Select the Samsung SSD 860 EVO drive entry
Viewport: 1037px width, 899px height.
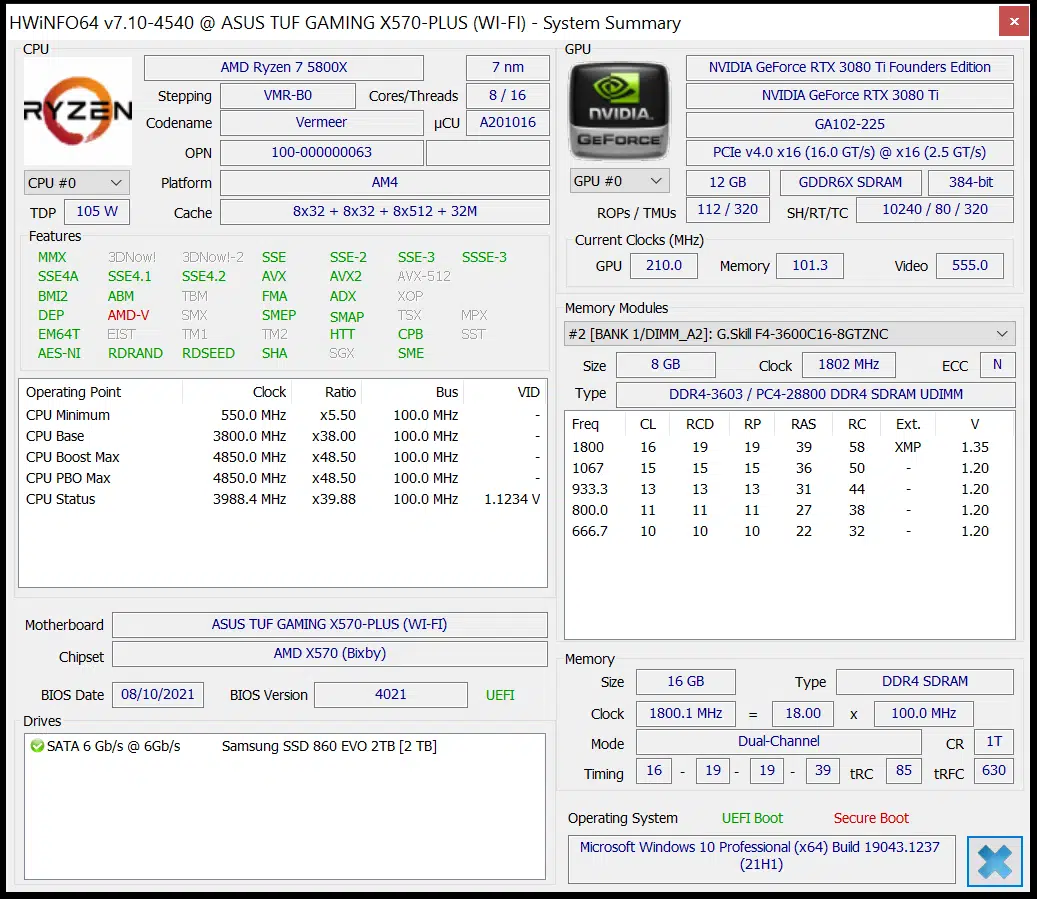(284, 746)
